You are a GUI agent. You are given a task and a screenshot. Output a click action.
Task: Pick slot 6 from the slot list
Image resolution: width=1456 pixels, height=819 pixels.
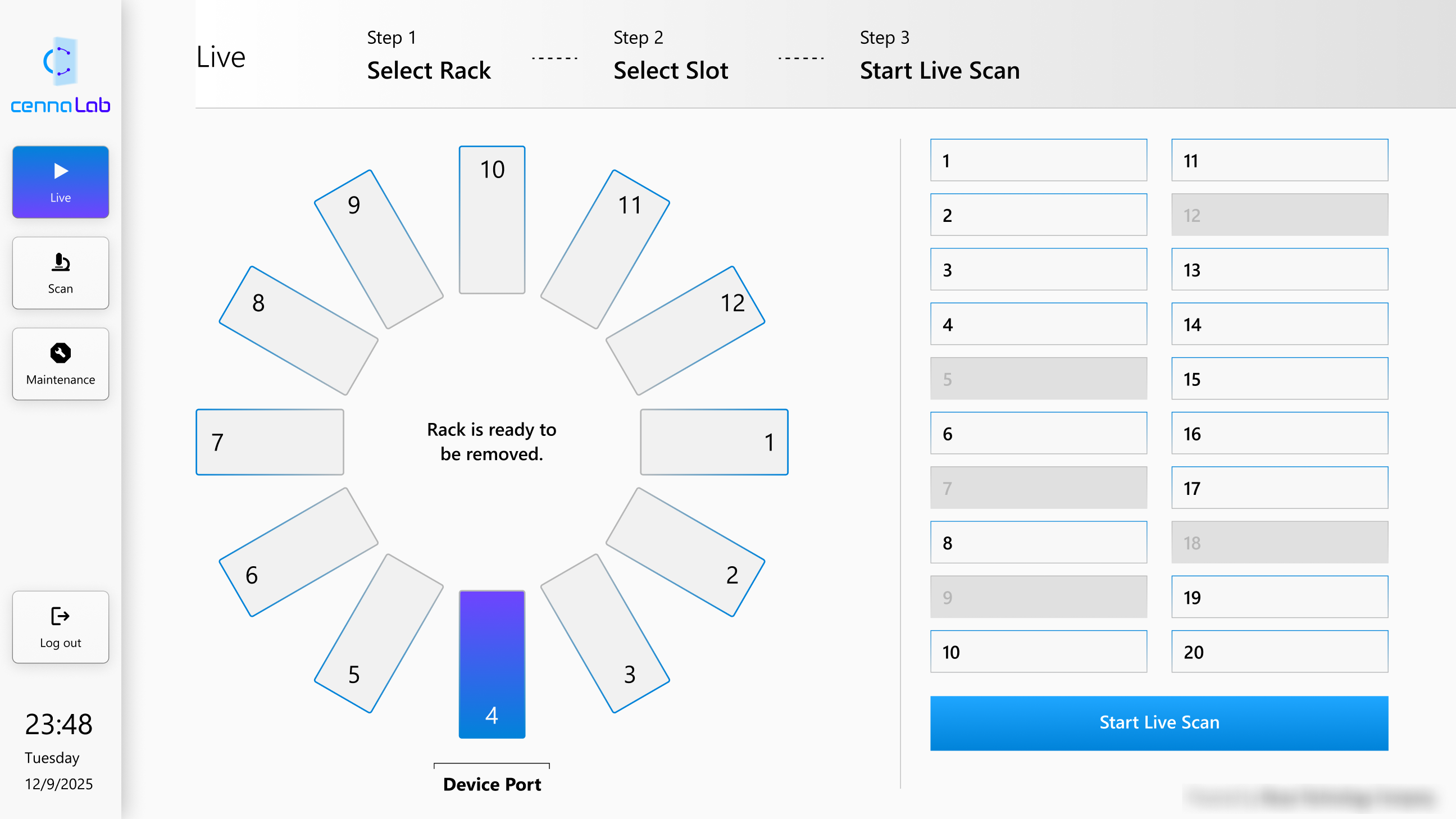pyautogui.click(x=1038, y=434)
